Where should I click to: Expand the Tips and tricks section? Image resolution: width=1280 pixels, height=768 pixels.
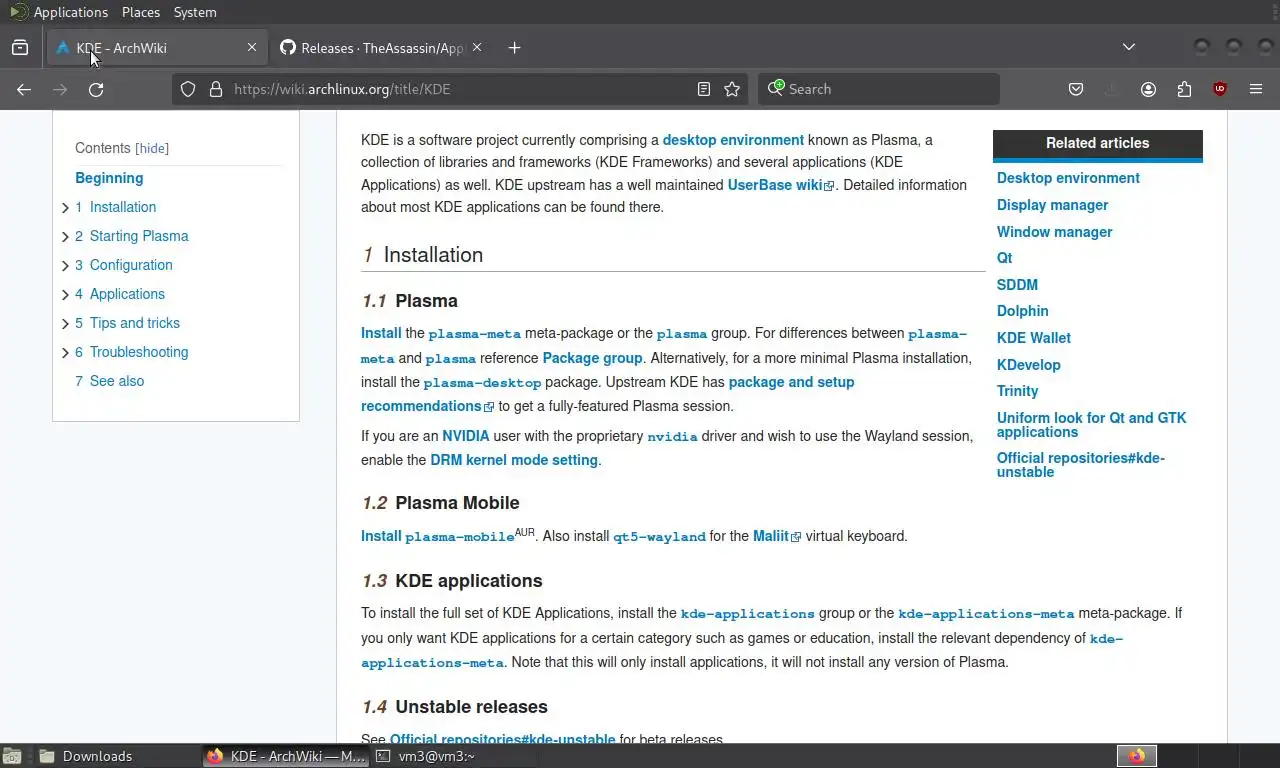pos(65,324)
